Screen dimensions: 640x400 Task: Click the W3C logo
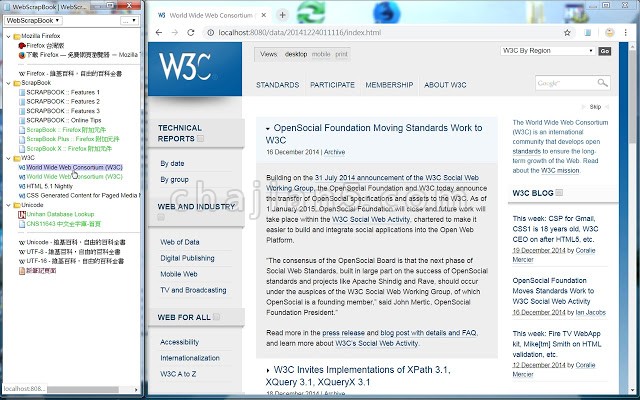[x=195, y=69]
